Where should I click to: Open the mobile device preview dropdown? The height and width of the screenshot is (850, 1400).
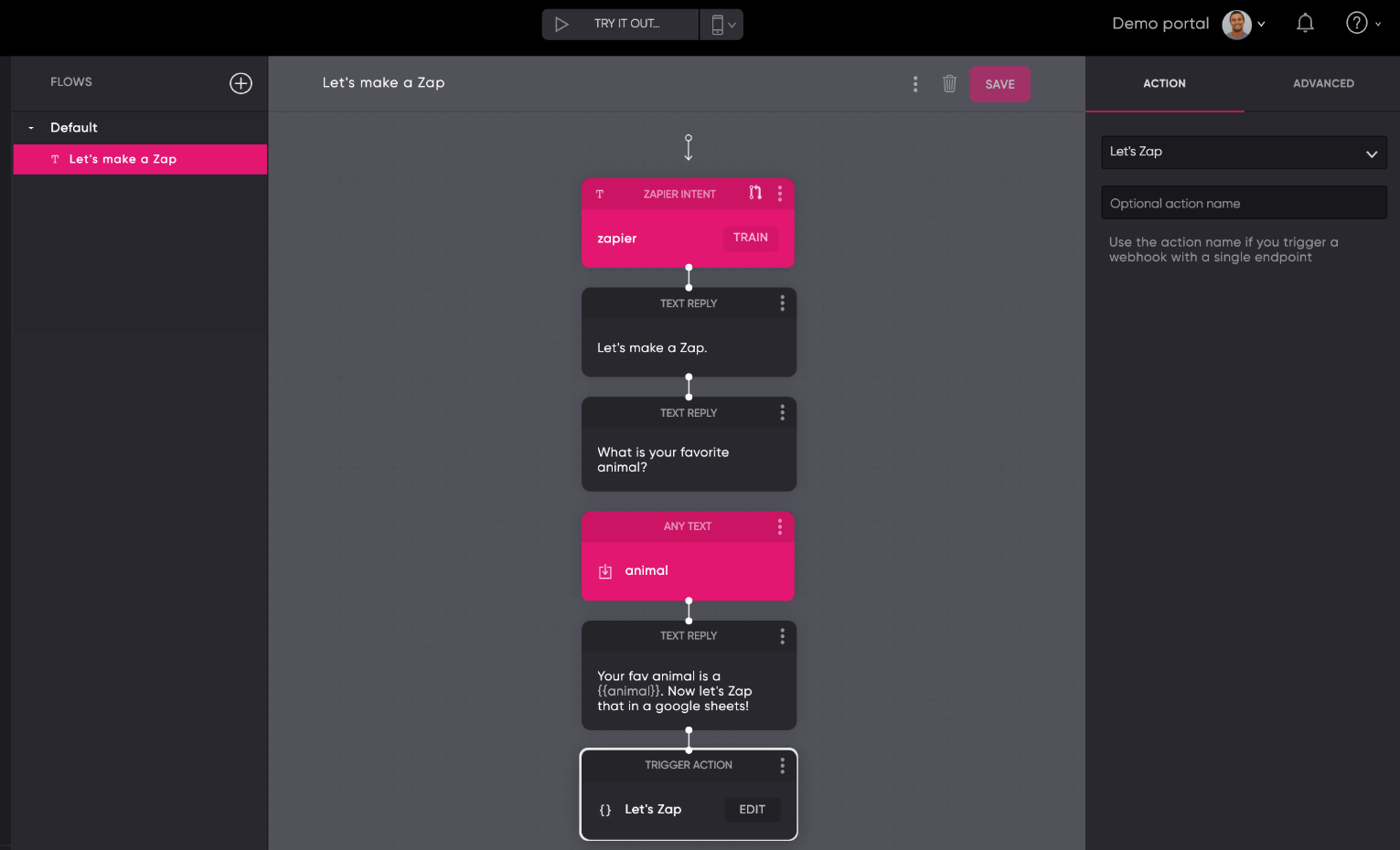click(x=722, y=25)
